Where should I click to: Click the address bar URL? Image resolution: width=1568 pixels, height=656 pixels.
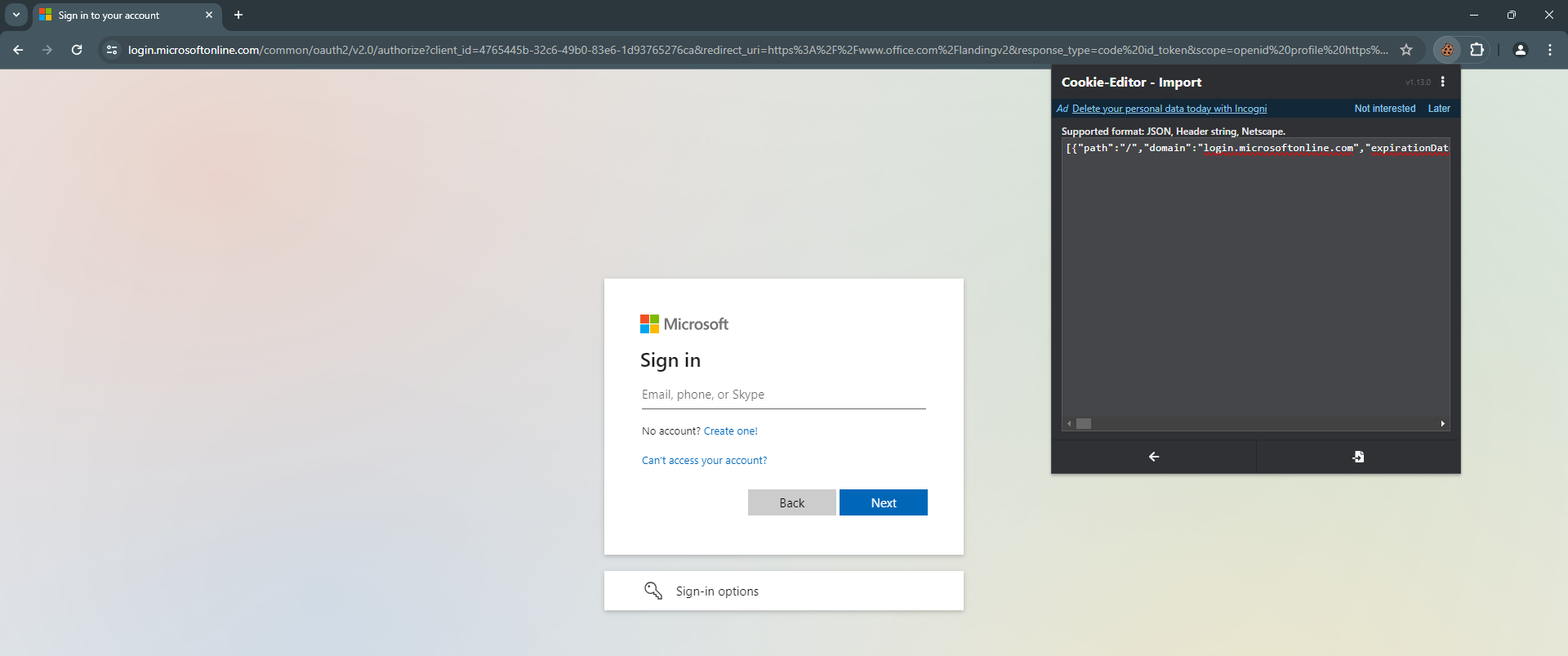pos(758,50)
